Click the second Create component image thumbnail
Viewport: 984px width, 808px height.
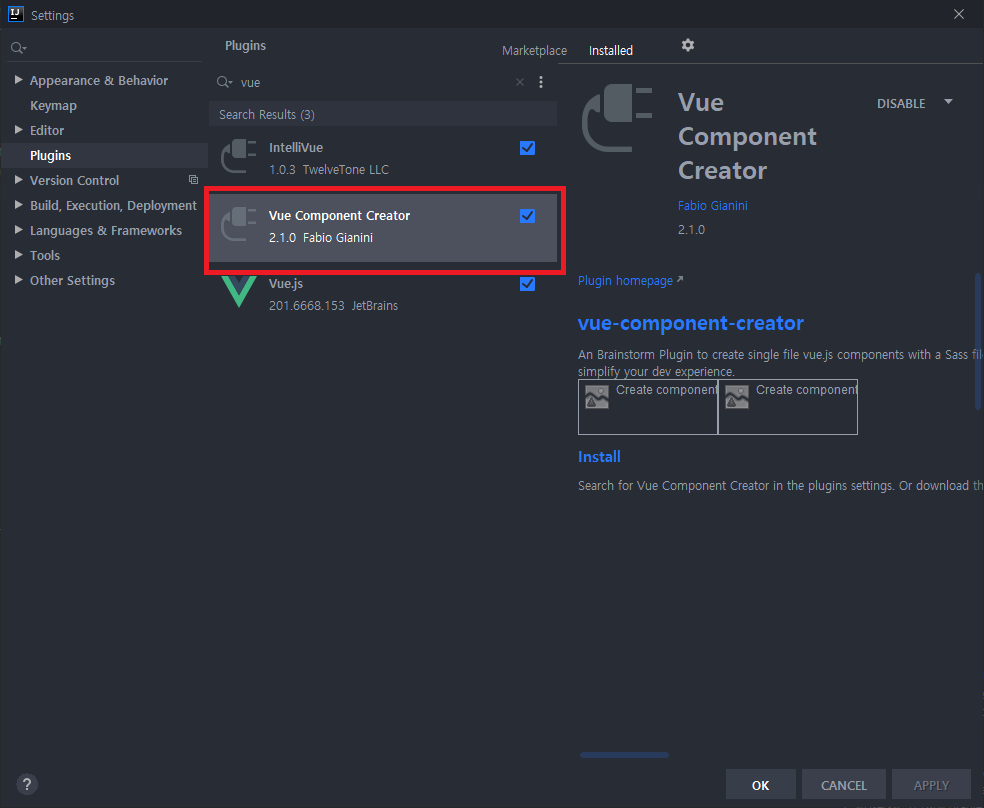point(788,407)
